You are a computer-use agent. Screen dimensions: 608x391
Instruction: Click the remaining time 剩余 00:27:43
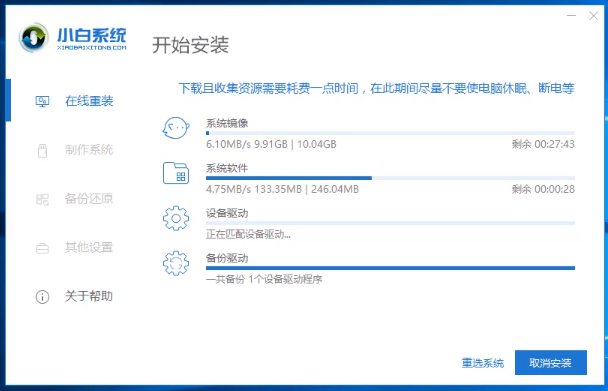point(543,144)
